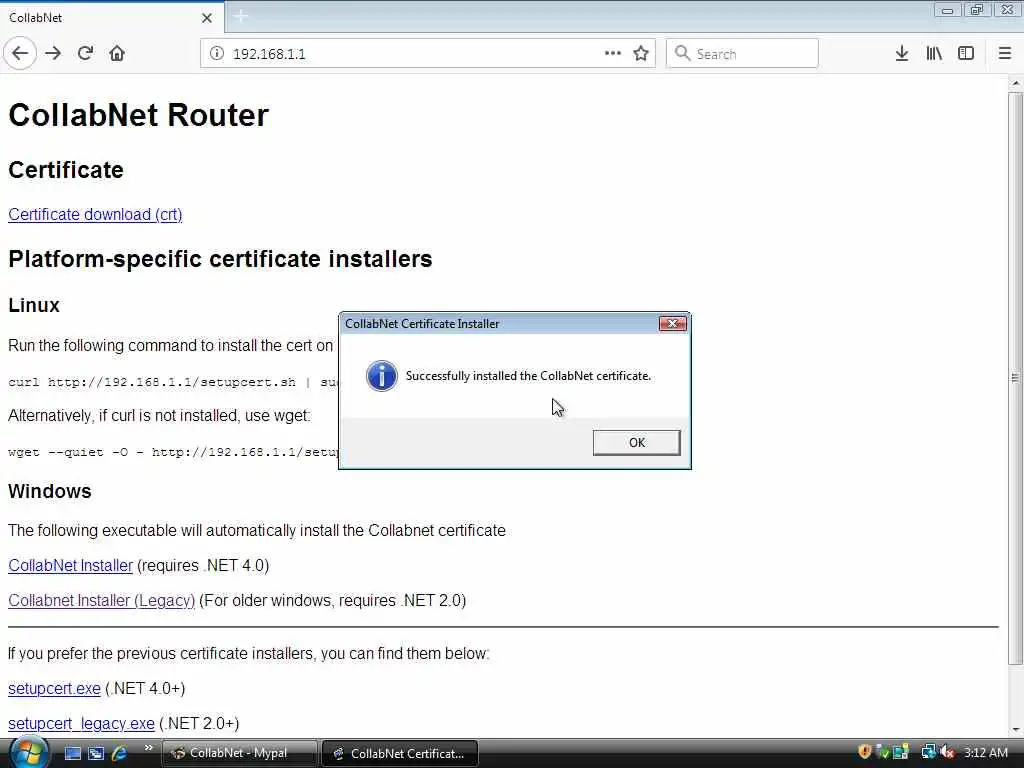Click the 3:12 AM clock
This screenshot has width=1024, height=768.
pyautogui.click(x=985, y=752)
